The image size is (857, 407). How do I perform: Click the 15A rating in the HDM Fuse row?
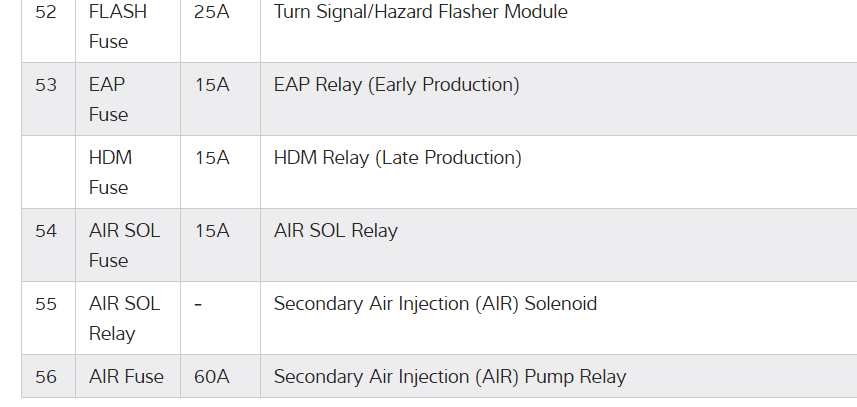pyautogui.click(x=212, y=158)
